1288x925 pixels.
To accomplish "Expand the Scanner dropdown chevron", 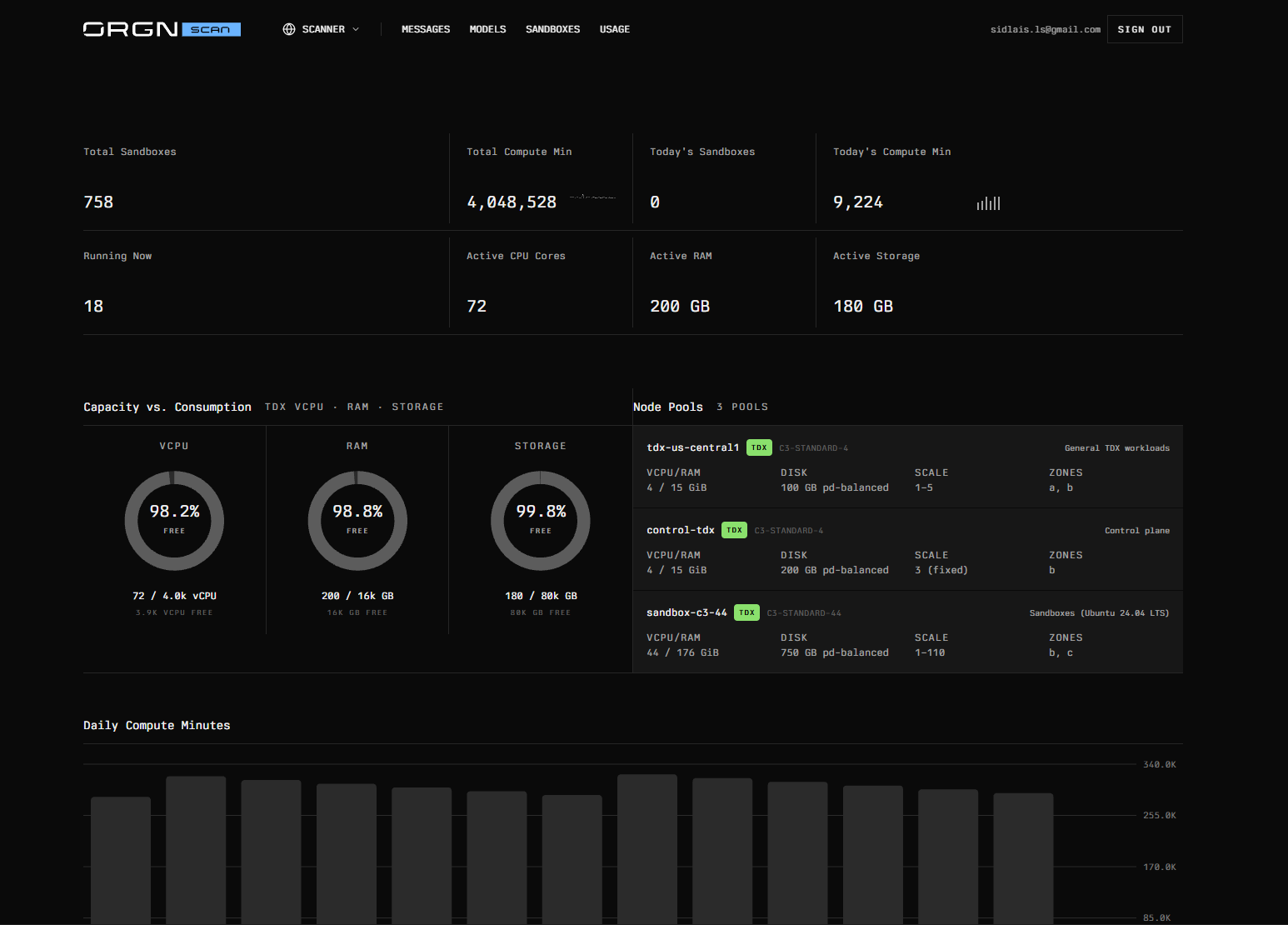I will click(x=356, y=29).
